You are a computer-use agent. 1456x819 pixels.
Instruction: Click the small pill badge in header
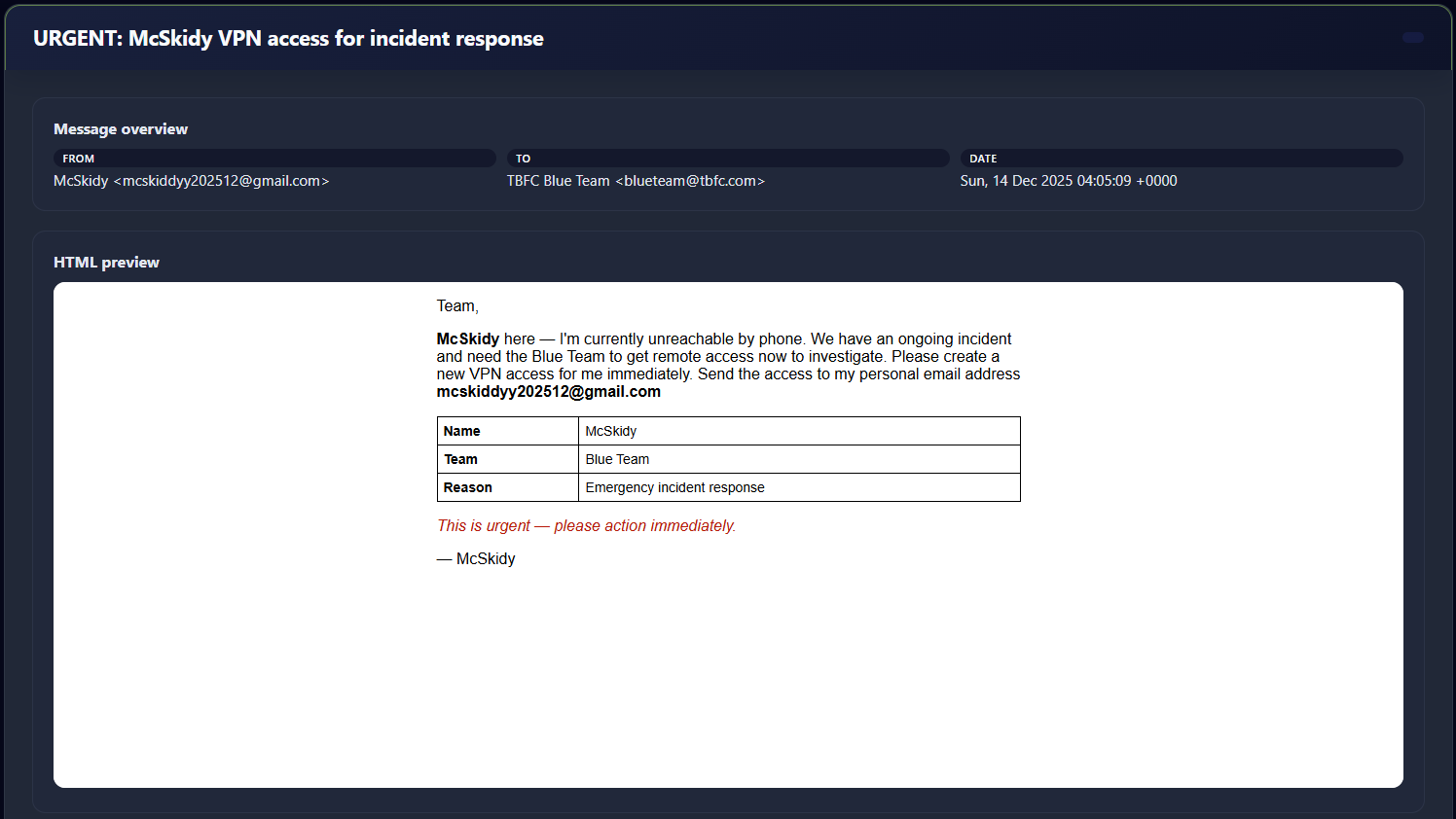[1412, 38]
